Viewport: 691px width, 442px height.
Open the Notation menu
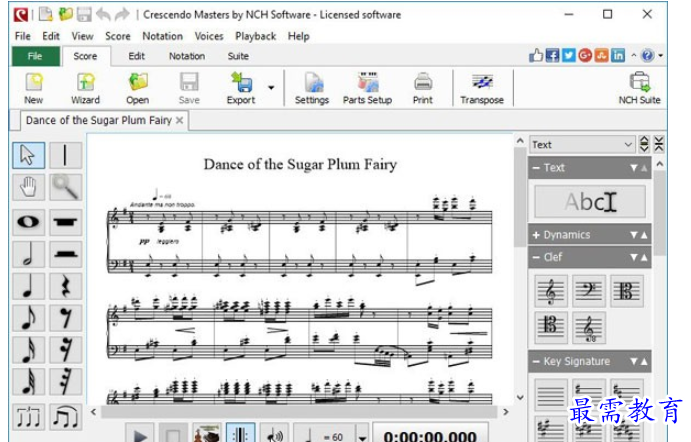162,36
